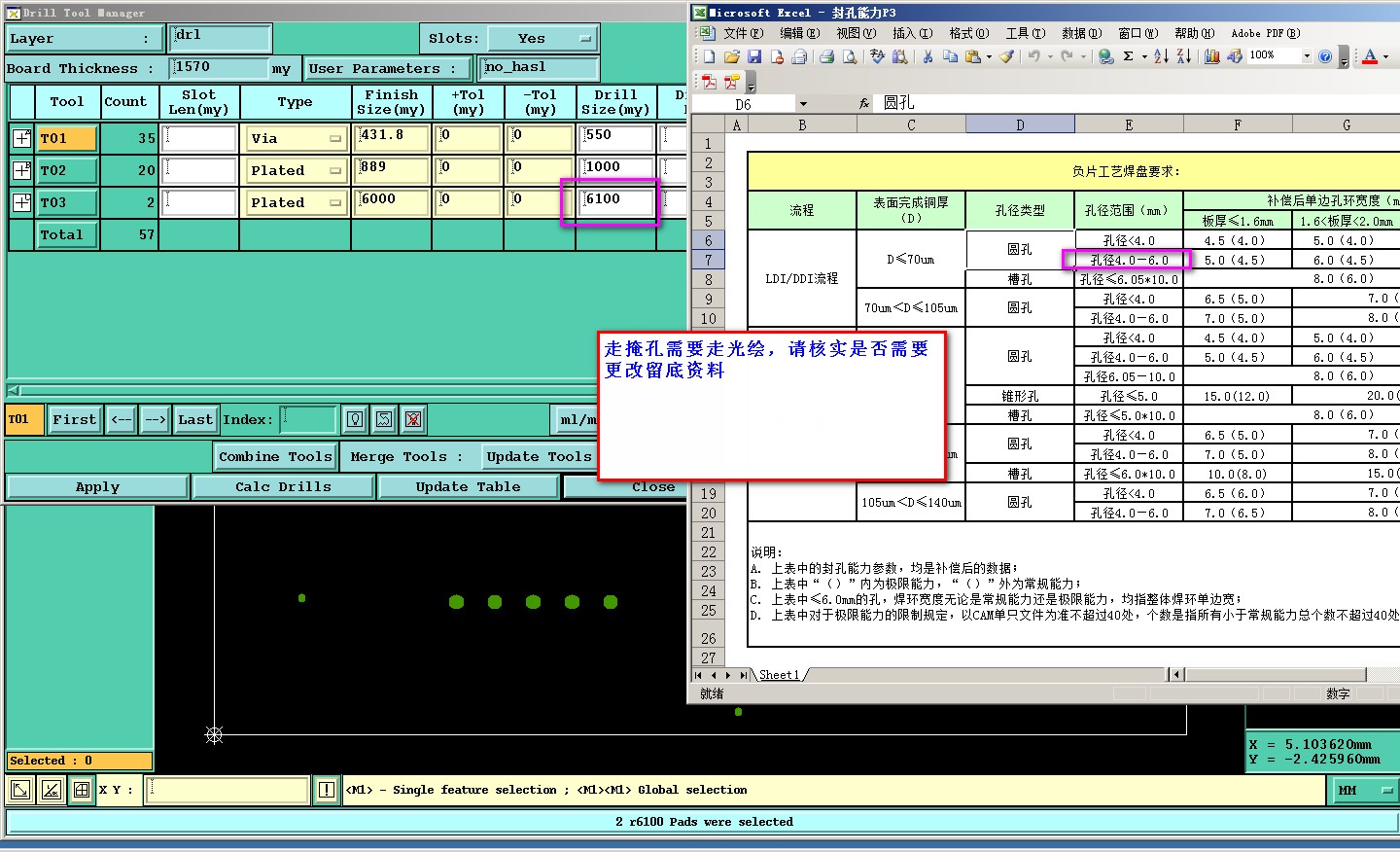Open the 格式(O) menu in Excel

(x=969, y=33)
